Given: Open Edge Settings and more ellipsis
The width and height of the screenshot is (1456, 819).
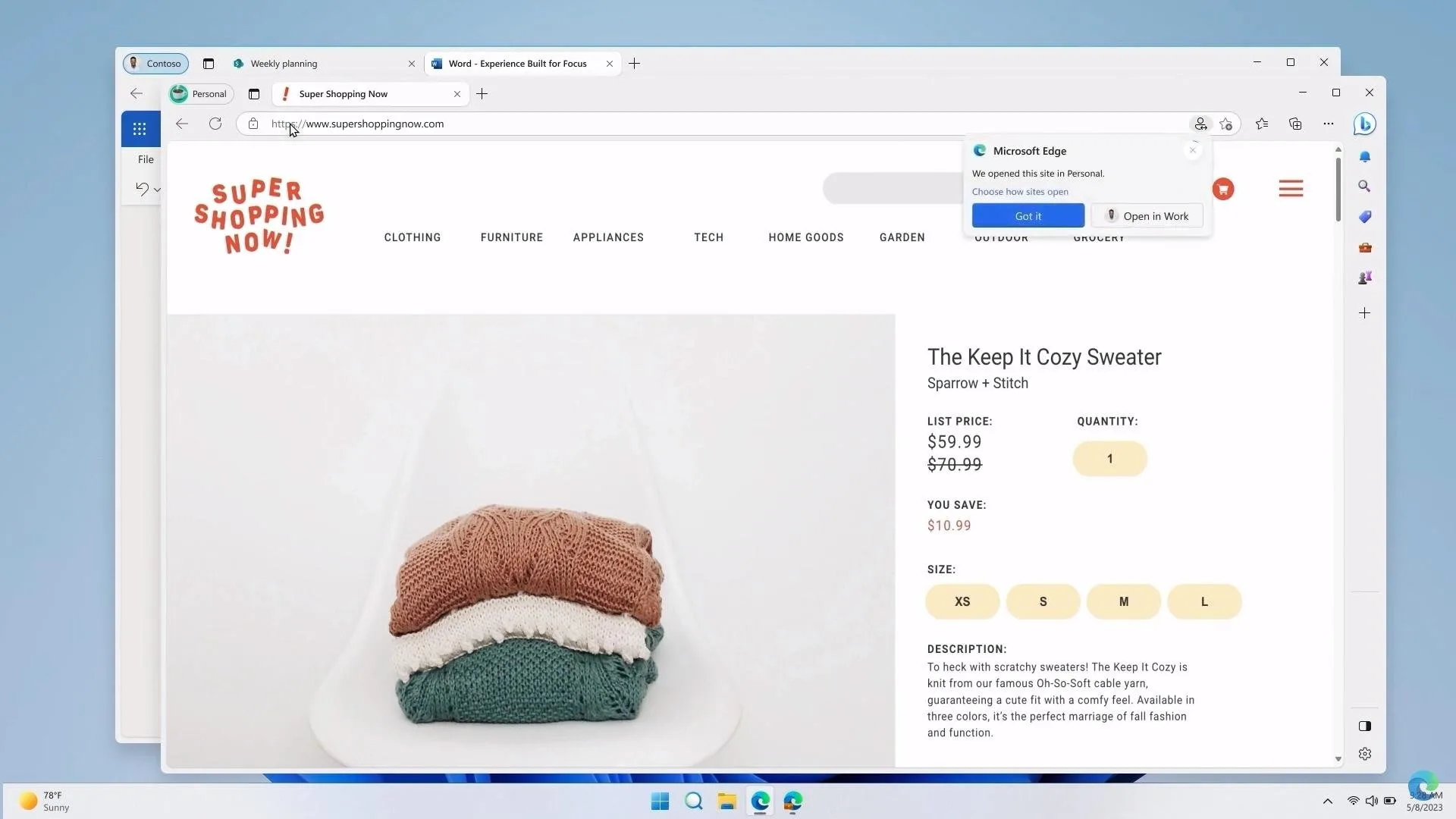Looking at the screenshot, I should coord(1328,124).
